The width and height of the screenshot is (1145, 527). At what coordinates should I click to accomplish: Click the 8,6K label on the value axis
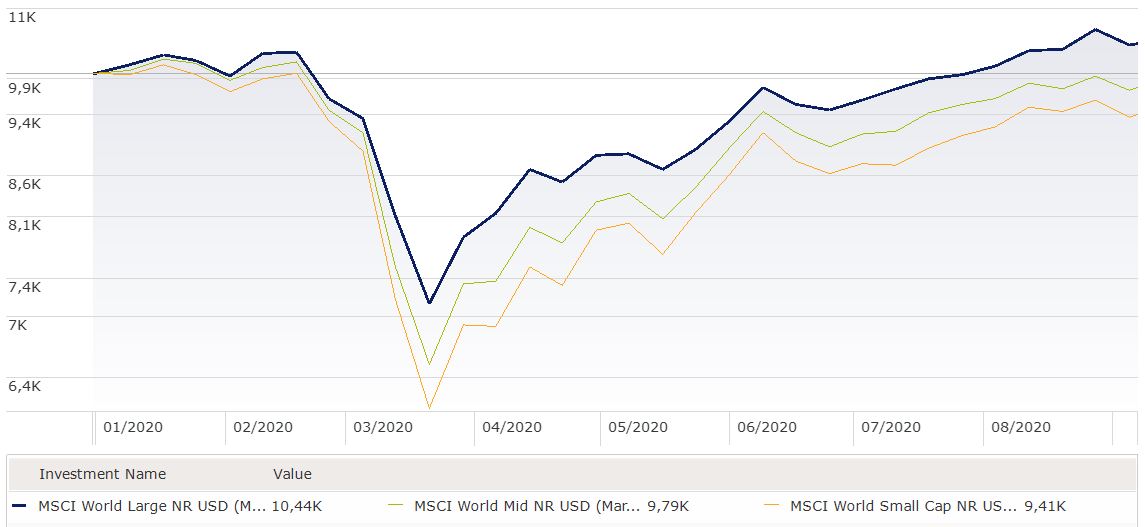click(24, 184)
